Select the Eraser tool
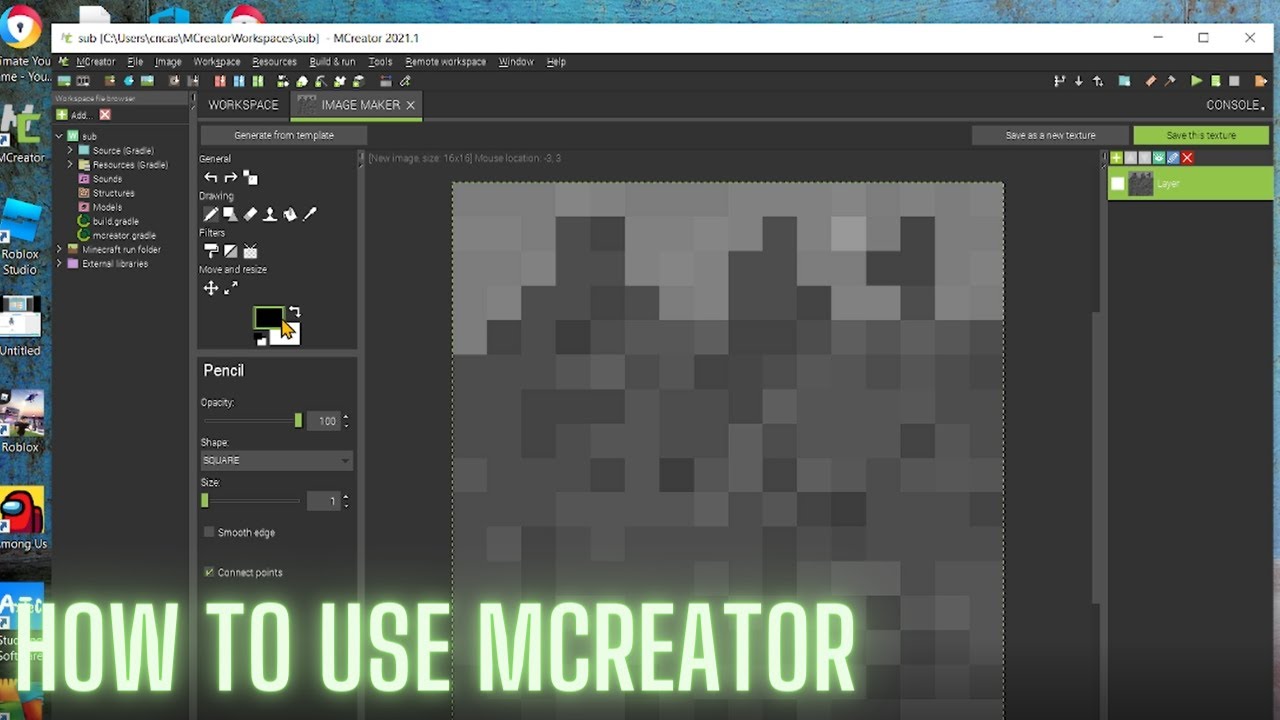 point(250,214)
